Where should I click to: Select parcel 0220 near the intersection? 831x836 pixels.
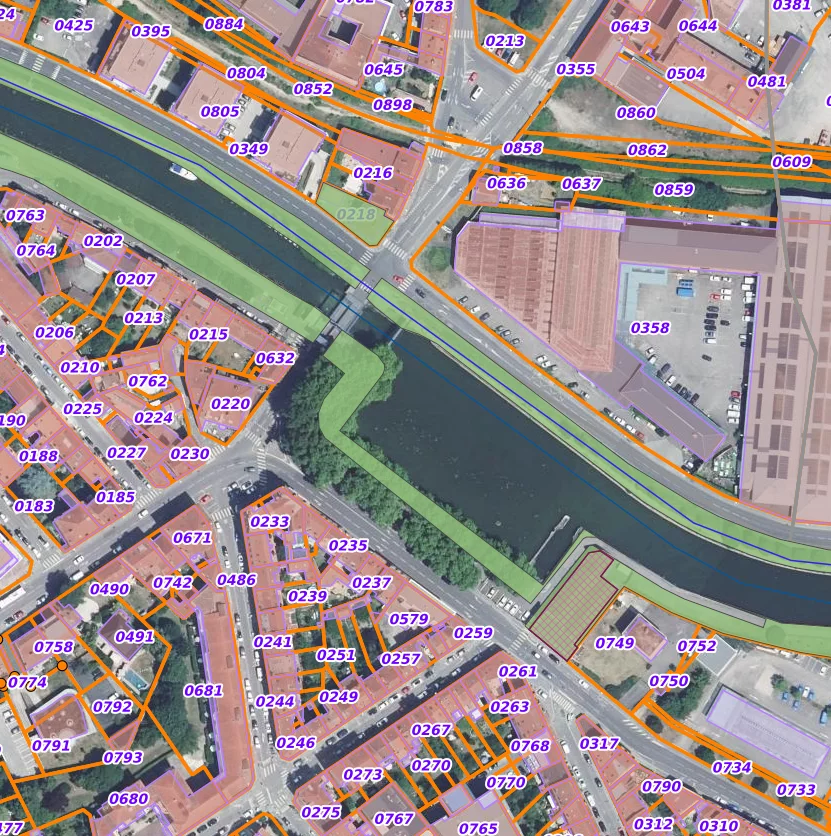pyautogui.click(x=231, y=404)
